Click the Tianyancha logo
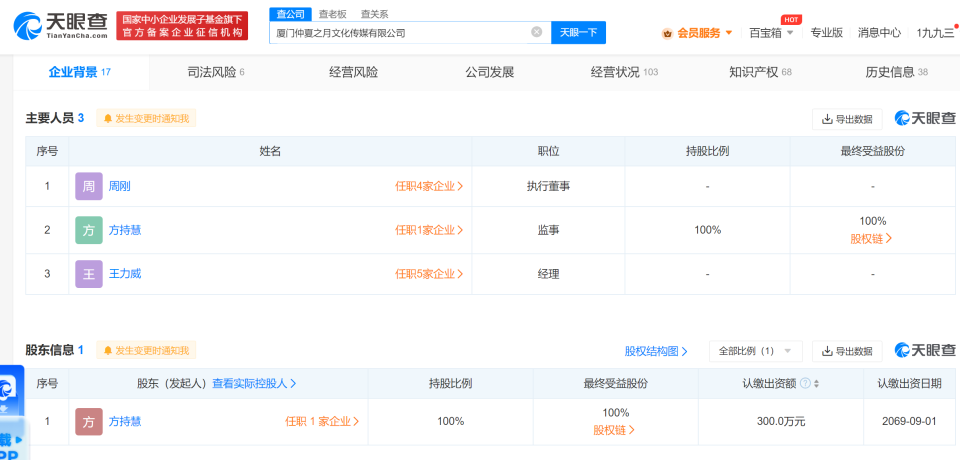Screen dimensions: 960x460 pos(60,26)
